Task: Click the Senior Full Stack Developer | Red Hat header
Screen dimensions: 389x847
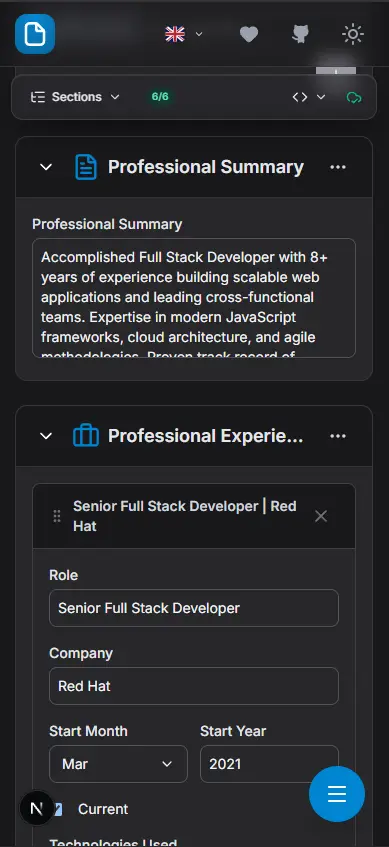Action: point(185,516)
